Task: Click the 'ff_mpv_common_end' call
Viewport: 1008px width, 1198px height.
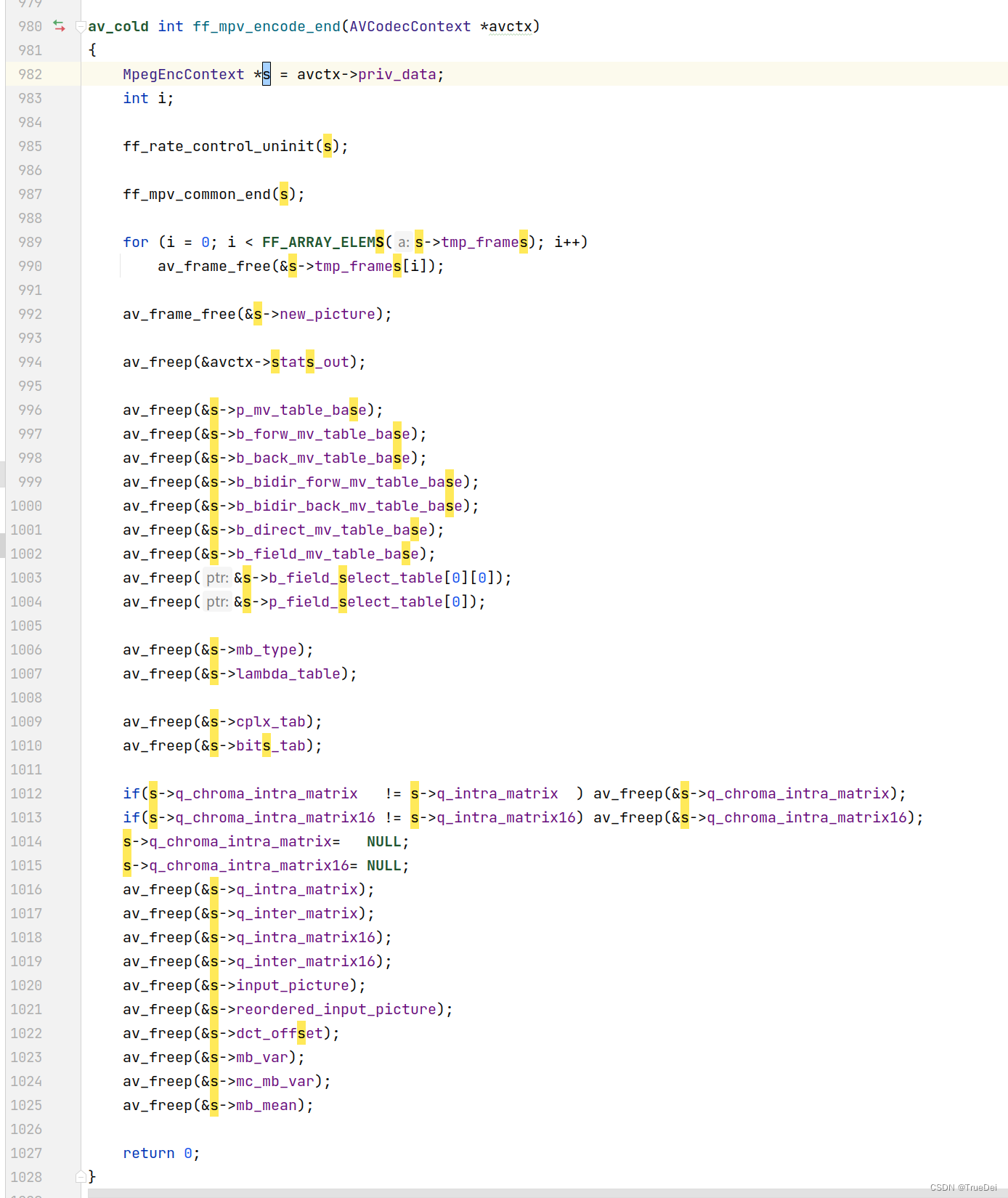Action: (197, 194)
